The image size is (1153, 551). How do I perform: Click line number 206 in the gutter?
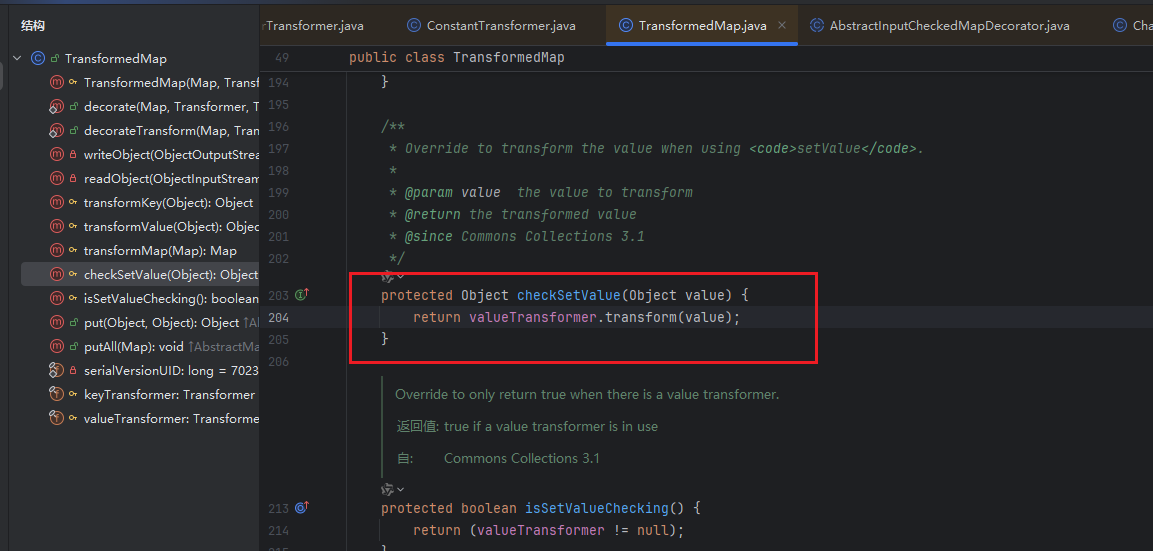(x=278, y=361)
